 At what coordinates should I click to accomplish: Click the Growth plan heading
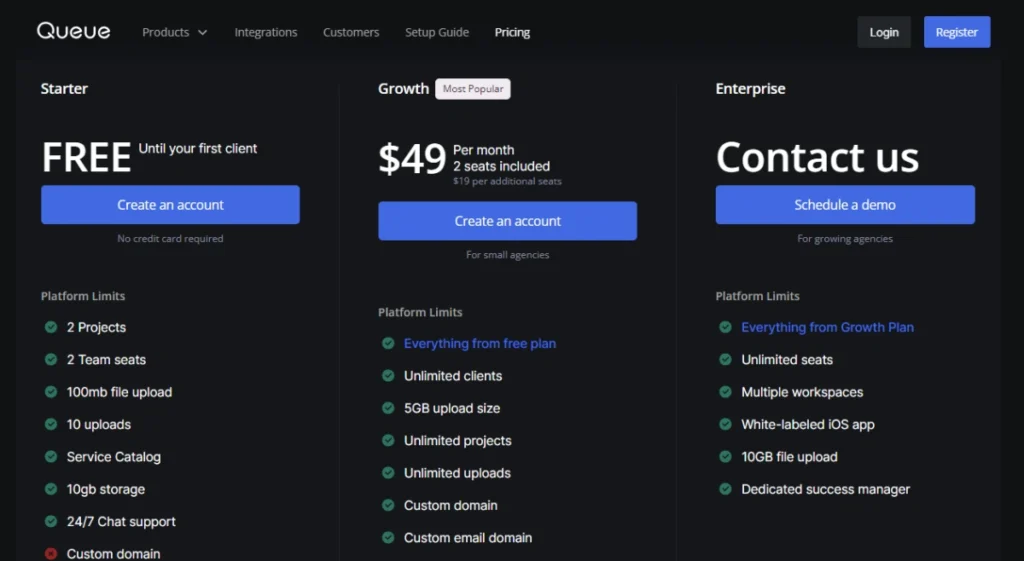404,88
